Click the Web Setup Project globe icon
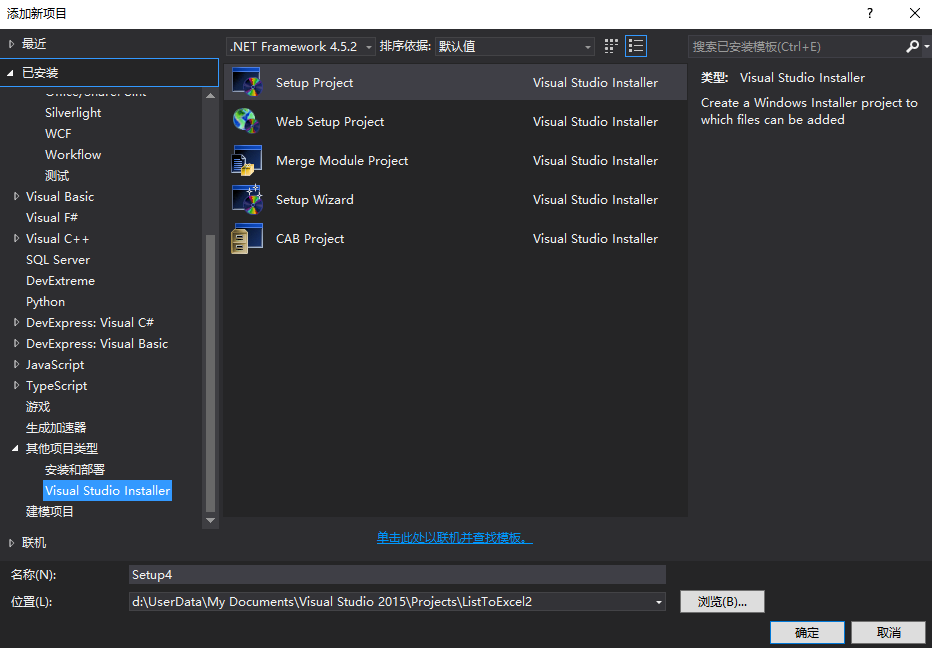 click(247, 121)
